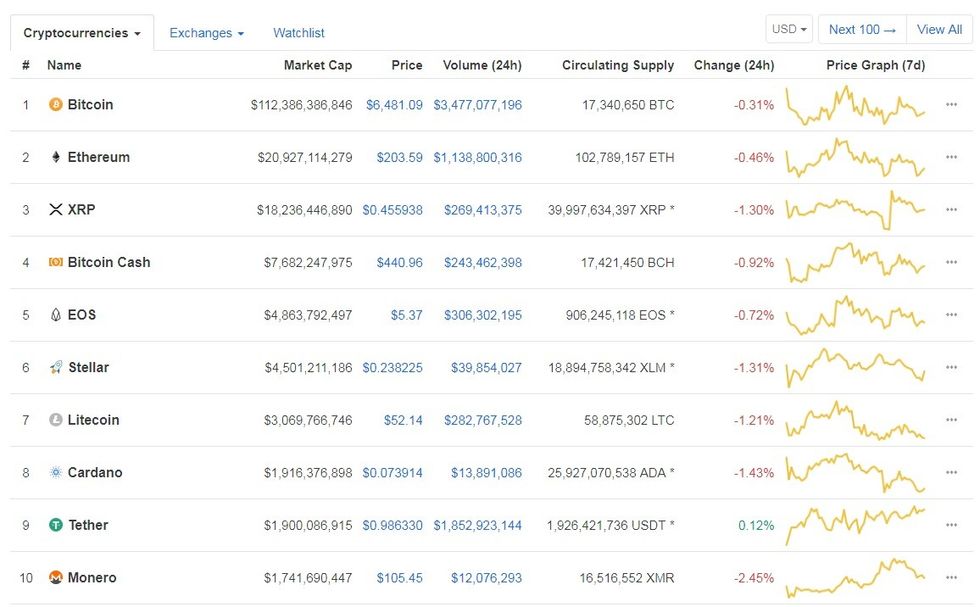980x607 pixels.
Task: Open the USD currency selector
Action: tap(789, 29)
